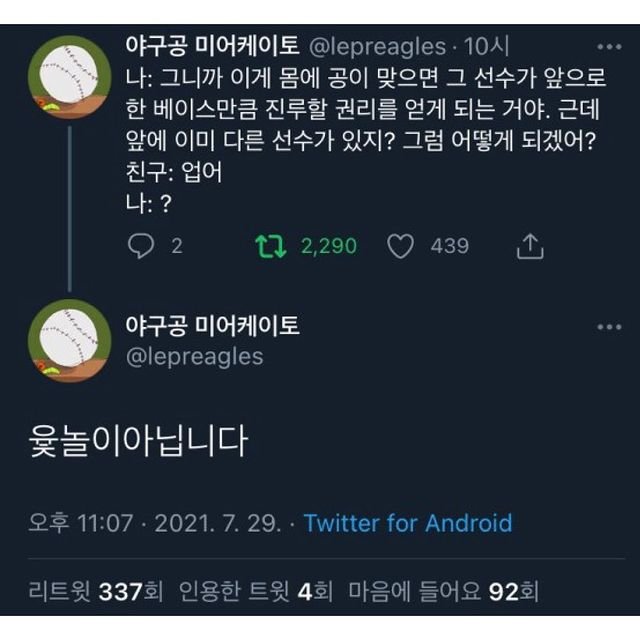Image resolution: width=640 pixels, height=640 pixels.
Task: Open the first tweet's three-dot menu
Action: click(x=609, y=47)
